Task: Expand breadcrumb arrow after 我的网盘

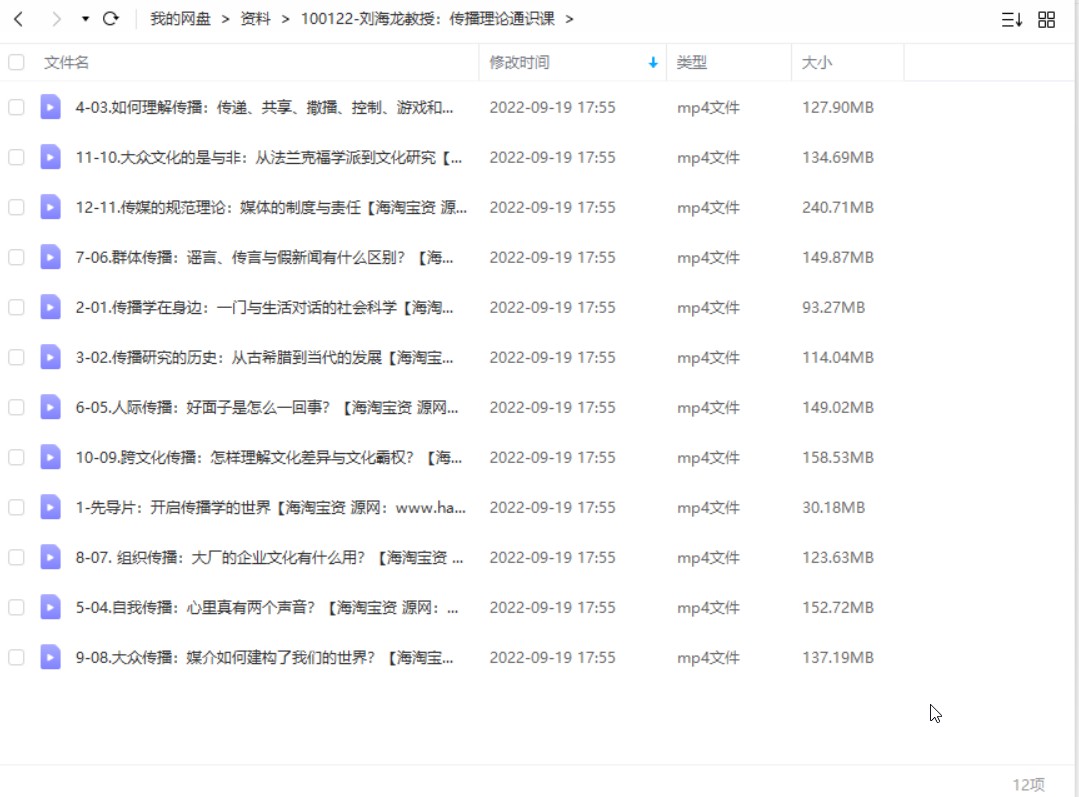Action: [225, 19]
